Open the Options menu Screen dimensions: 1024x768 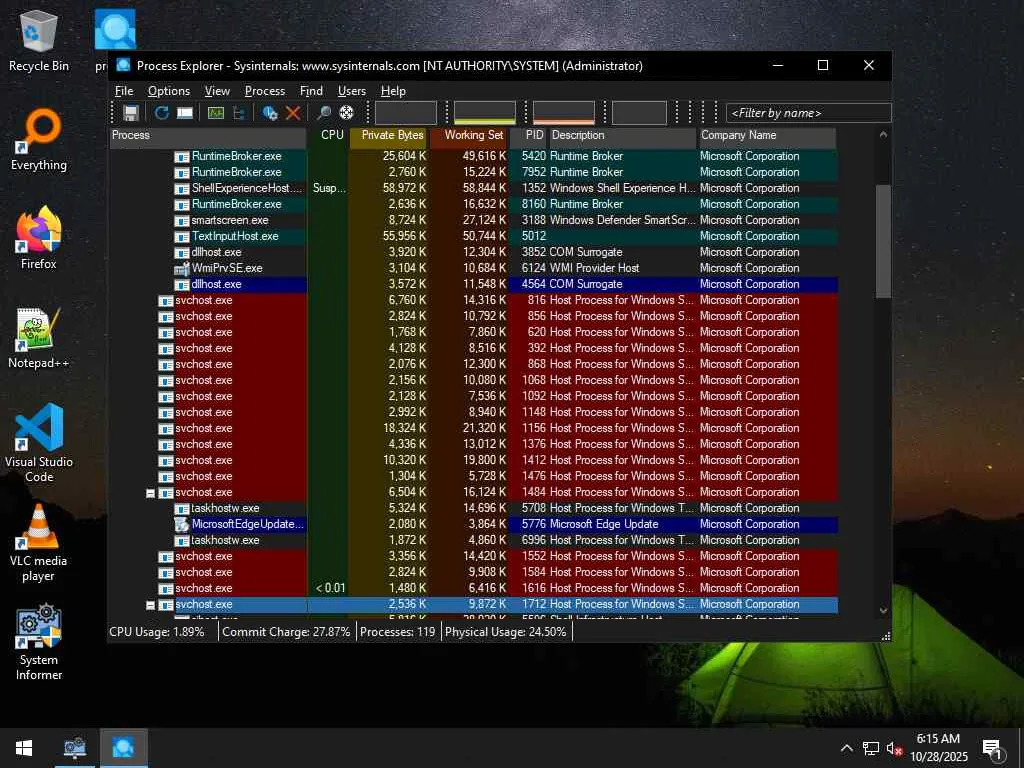(x=168, y=91)
